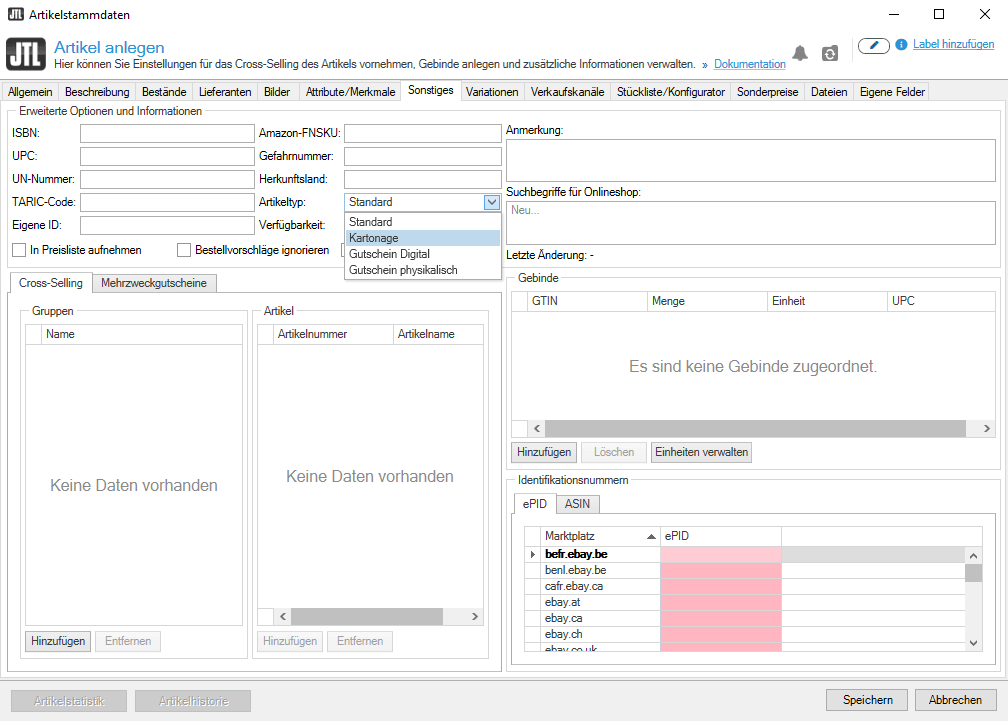The image size is (1008, 721).
Task: Click the row indicator arrow beside befr.ebay.be
Action: click(532, 554)
